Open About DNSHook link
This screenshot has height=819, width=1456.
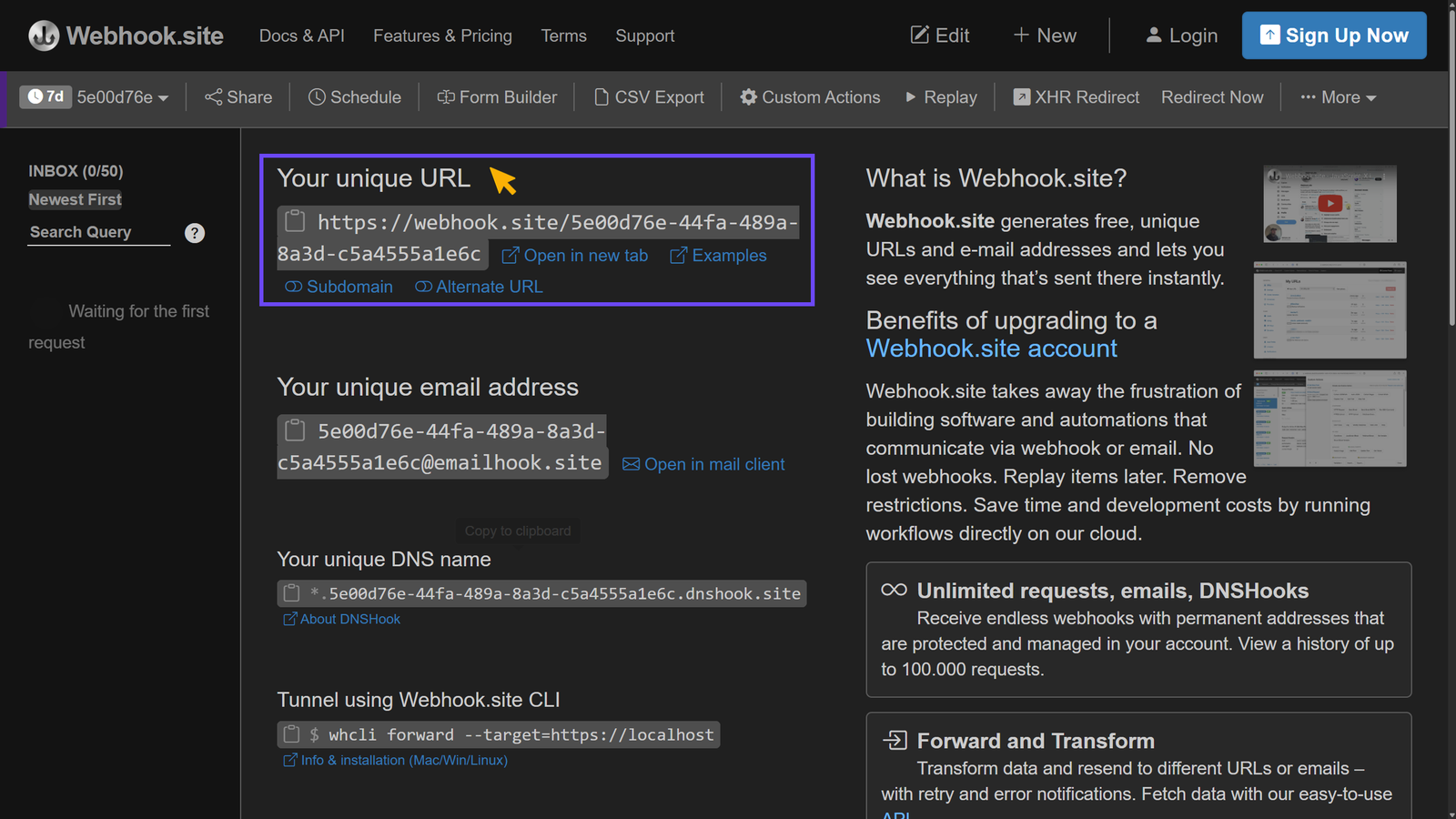tap(342, 619)
